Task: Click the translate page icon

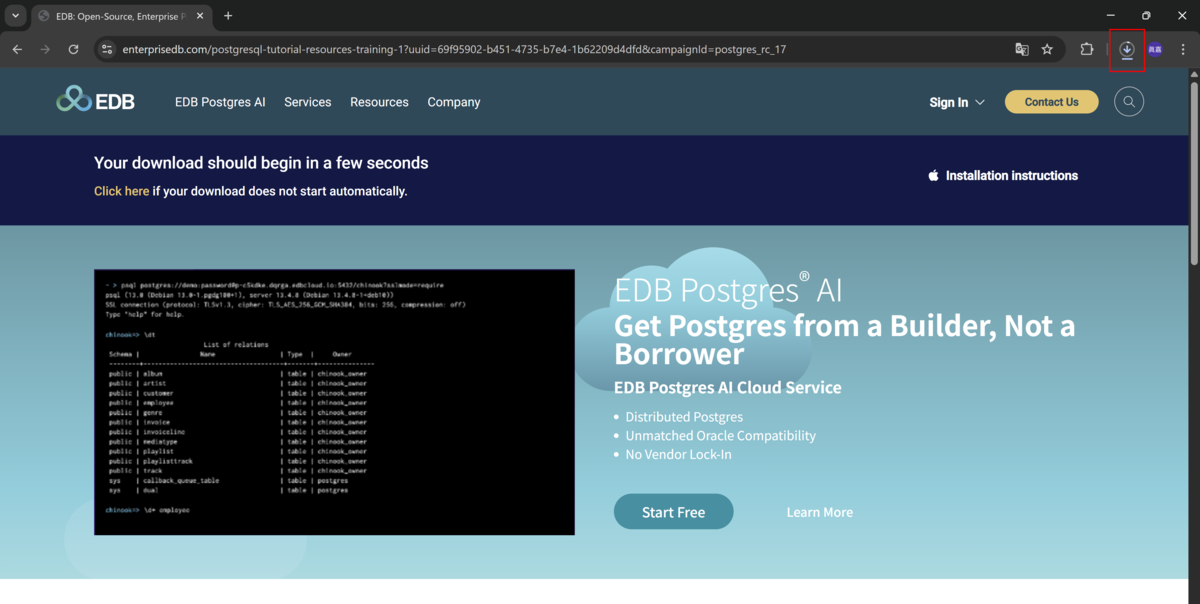Action: (1021, 49)
